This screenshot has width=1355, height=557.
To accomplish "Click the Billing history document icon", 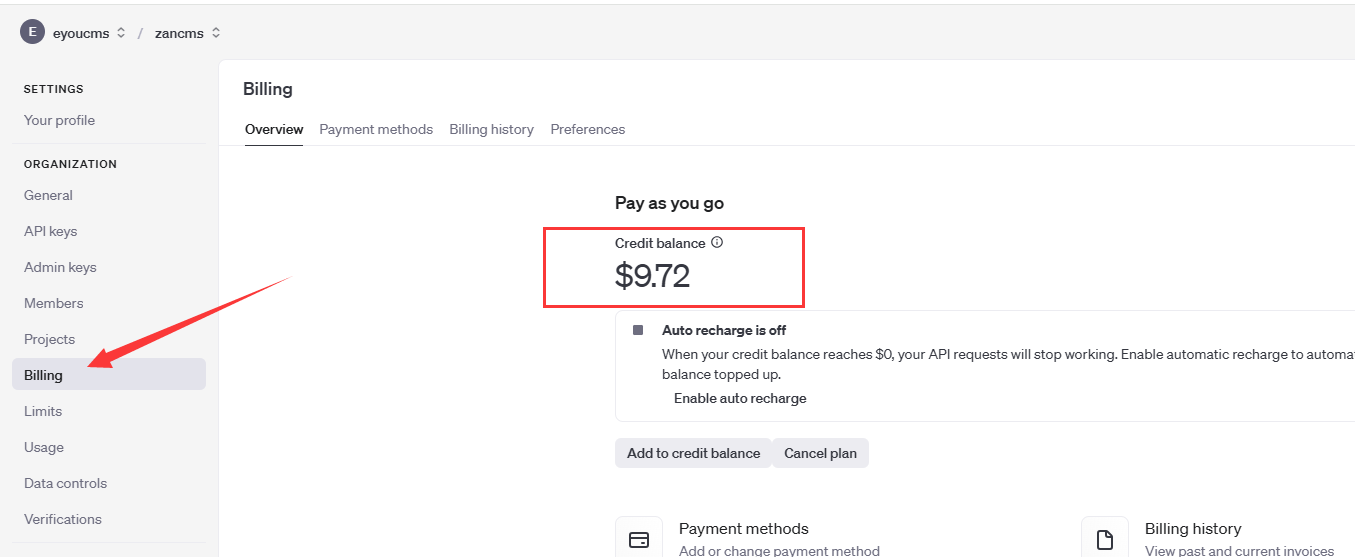I will 1105,540.
